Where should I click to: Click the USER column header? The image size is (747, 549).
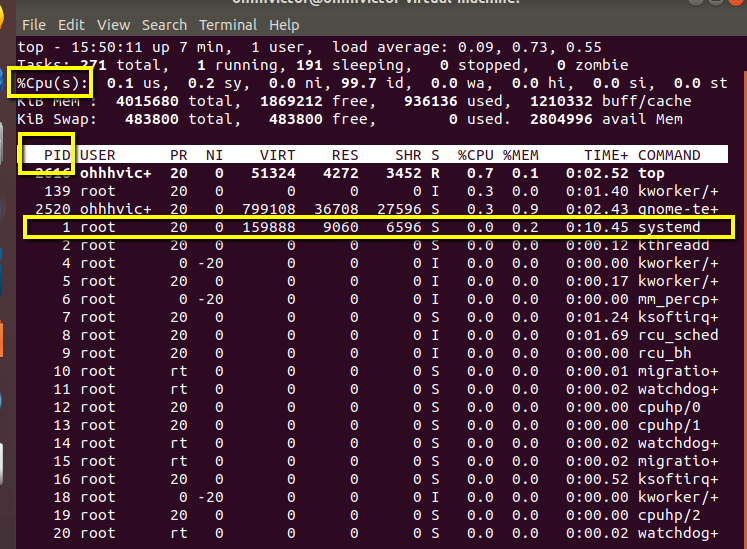pyautogui.click(x=98, y=155)
